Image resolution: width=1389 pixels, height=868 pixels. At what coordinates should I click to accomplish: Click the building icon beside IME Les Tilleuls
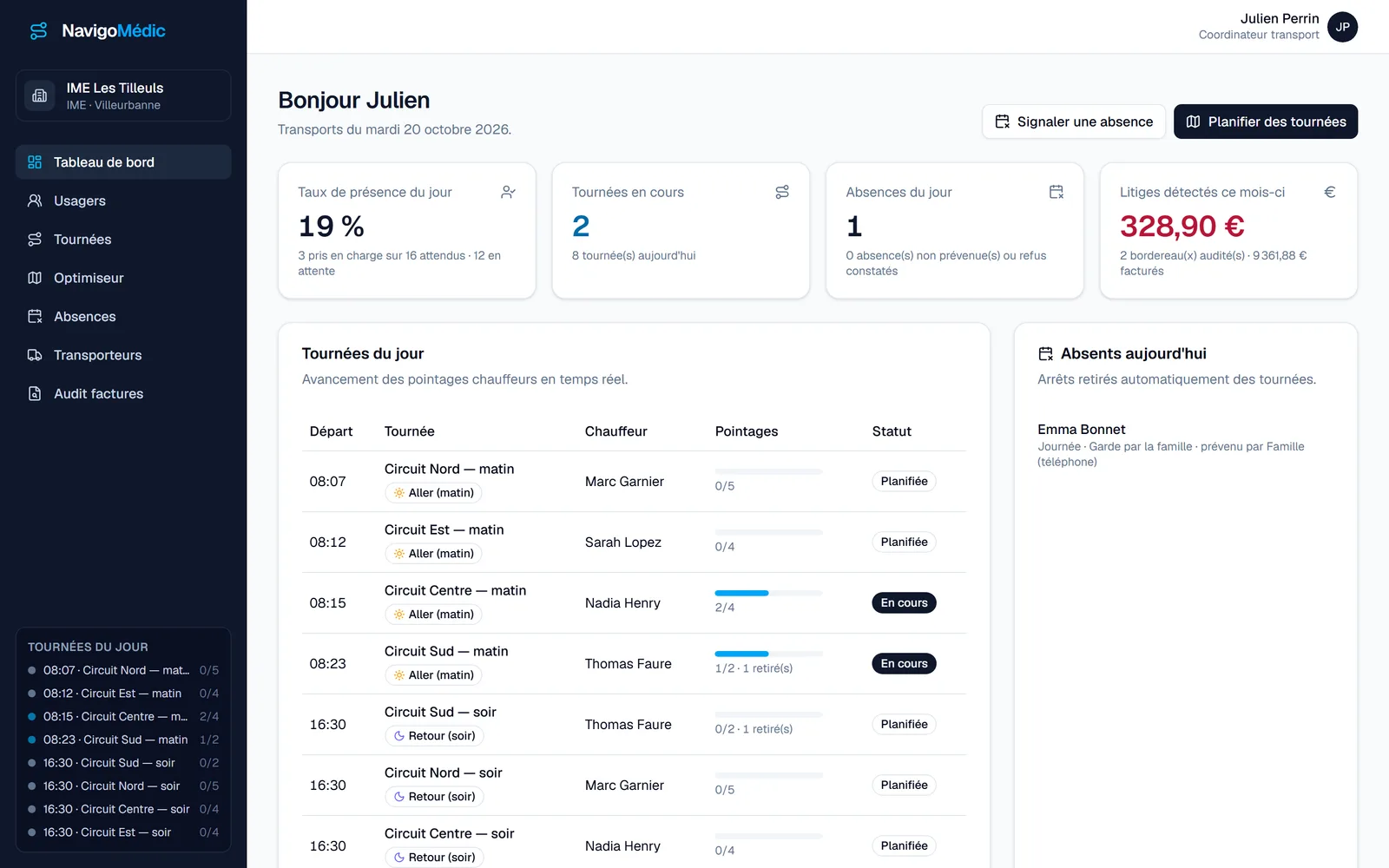pyautogui.click(x=39, y=95)
